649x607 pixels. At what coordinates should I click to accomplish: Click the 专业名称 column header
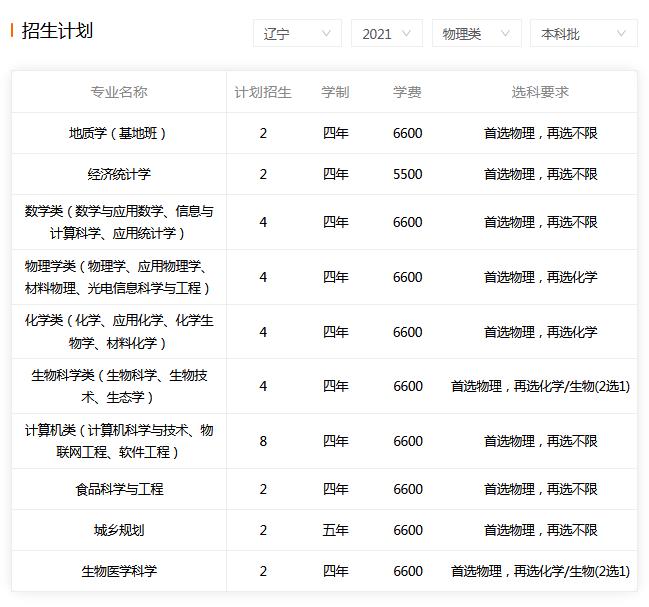click(119, 92)
